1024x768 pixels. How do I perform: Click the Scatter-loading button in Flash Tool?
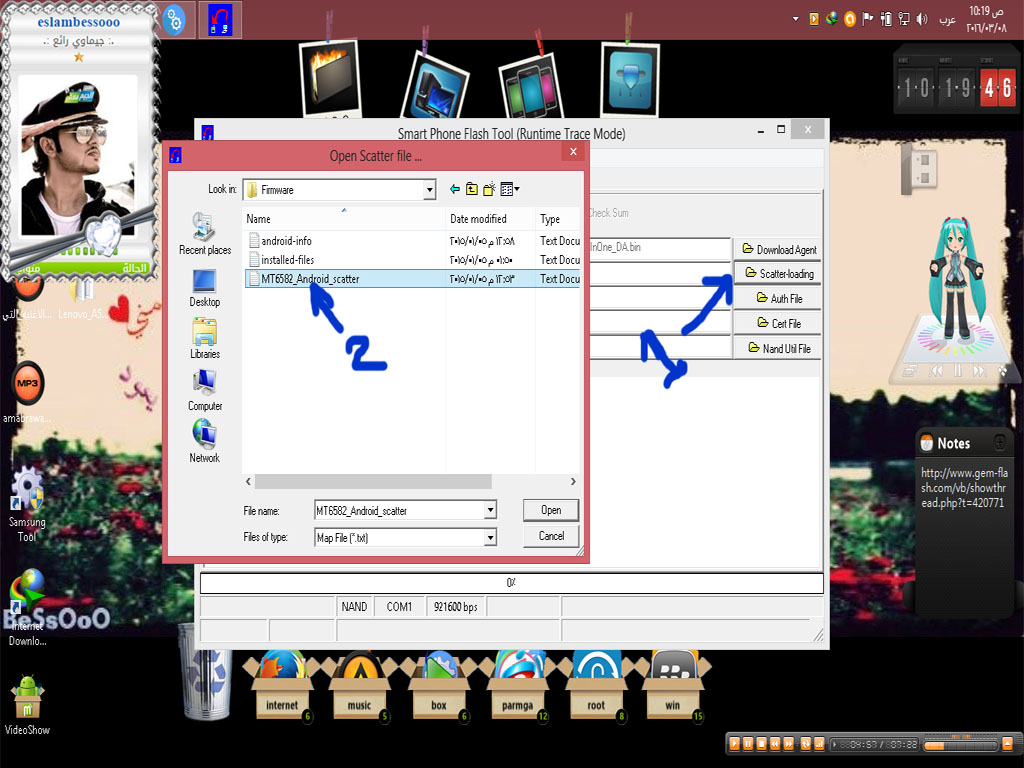tap(778, 274)
